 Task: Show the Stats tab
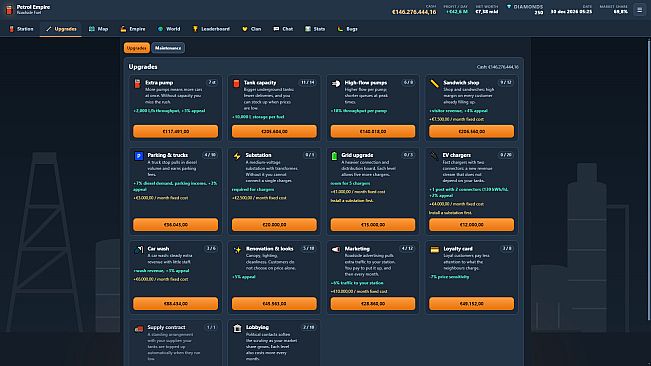point(315,29)
